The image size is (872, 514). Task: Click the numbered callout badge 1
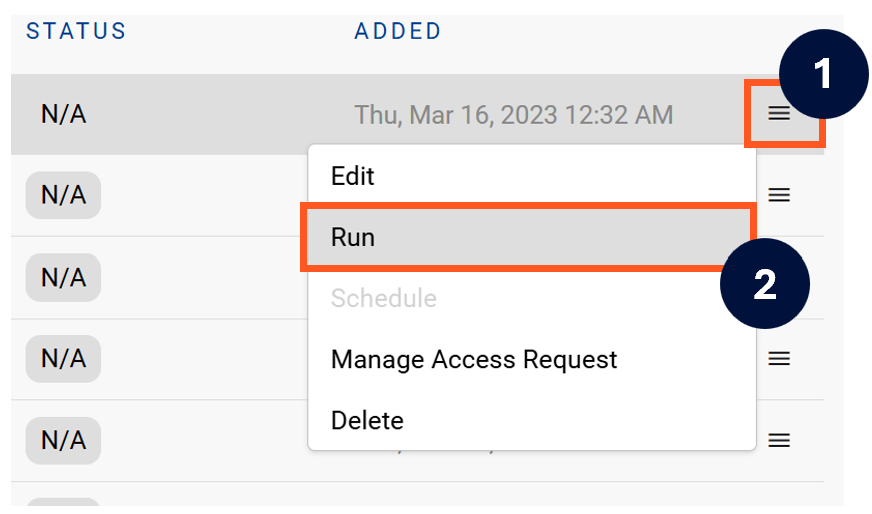[822, 73]
